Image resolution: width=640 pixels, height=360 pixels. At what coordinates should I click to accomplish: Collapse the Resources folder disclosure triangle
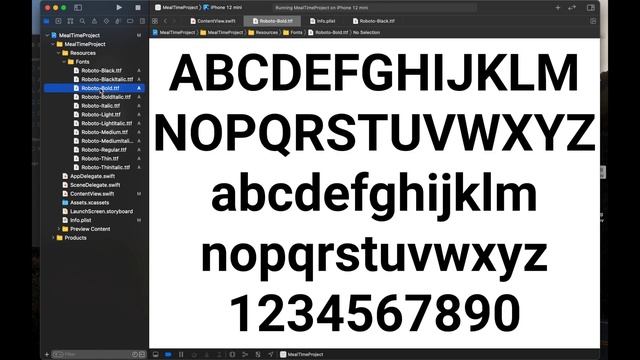point(59,53)
